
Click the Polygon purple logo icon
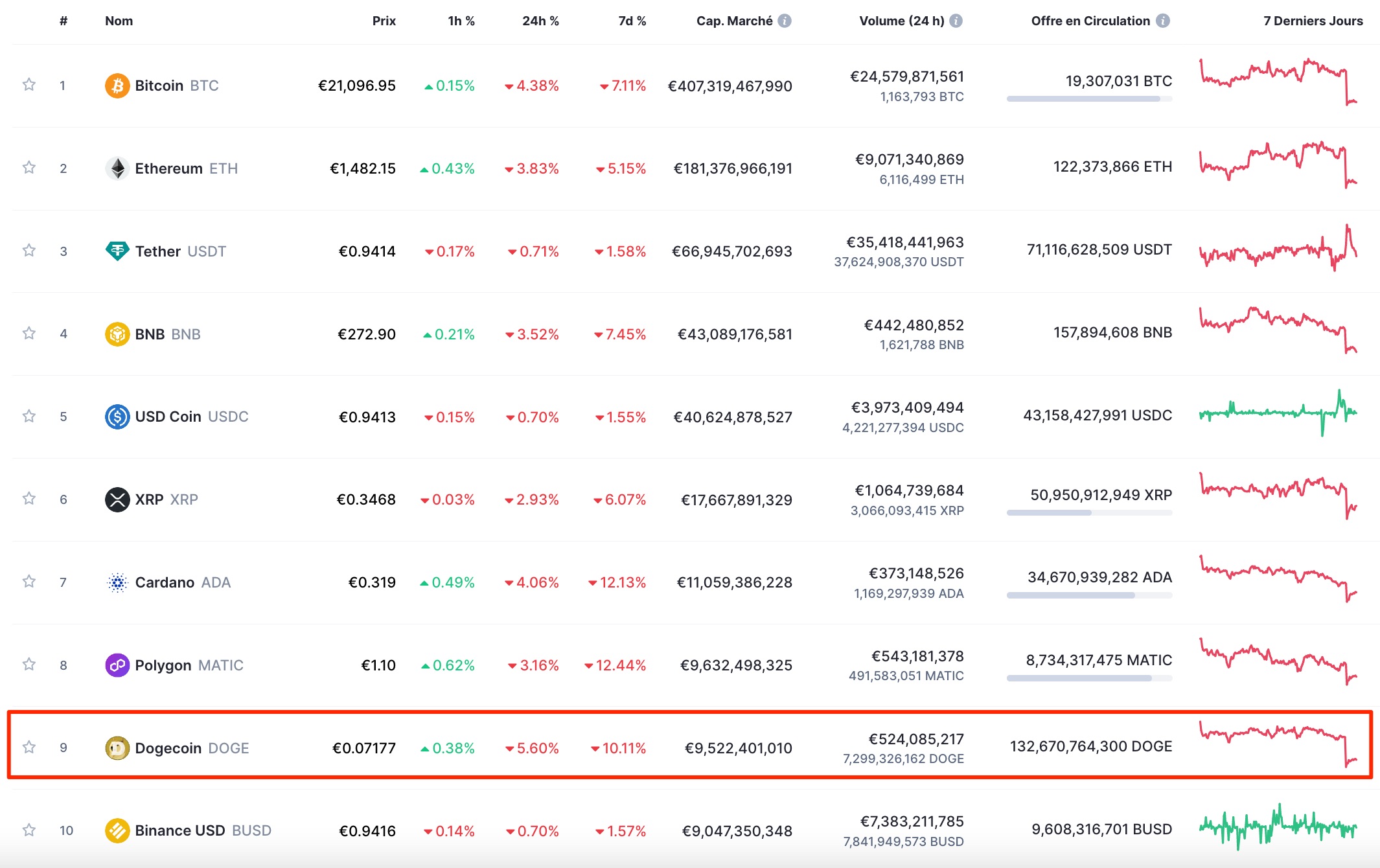click(x=117, y=665)
